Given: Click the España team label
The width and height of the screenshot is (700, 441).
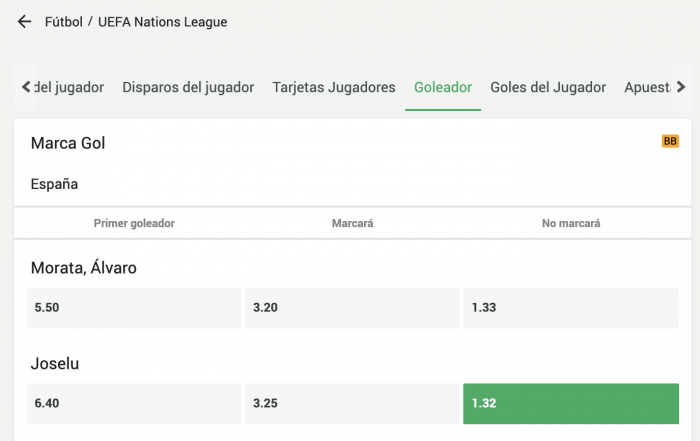Looking at the screenshot, I should point(54,184).
